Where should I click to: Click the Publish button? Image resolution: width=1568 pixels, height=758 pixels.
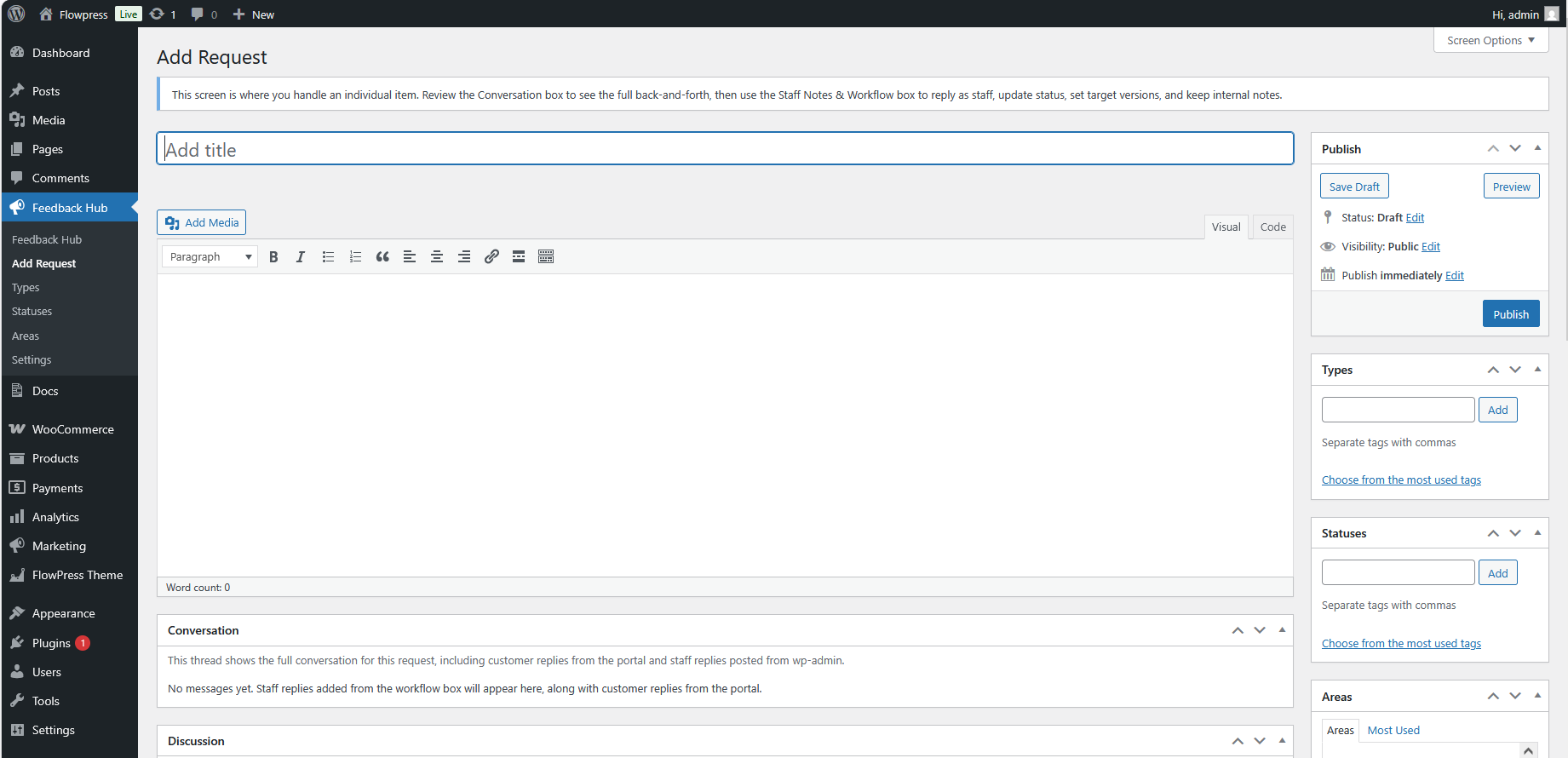pos(1511,313)
